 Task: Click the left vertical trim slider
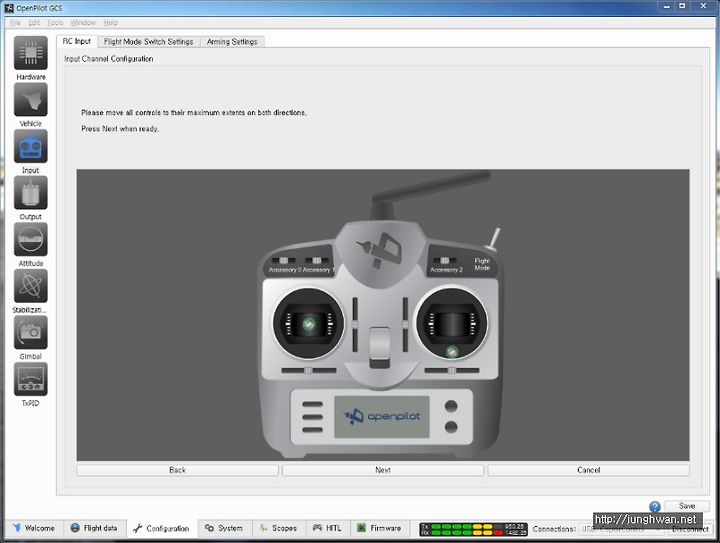pos(355,325)
